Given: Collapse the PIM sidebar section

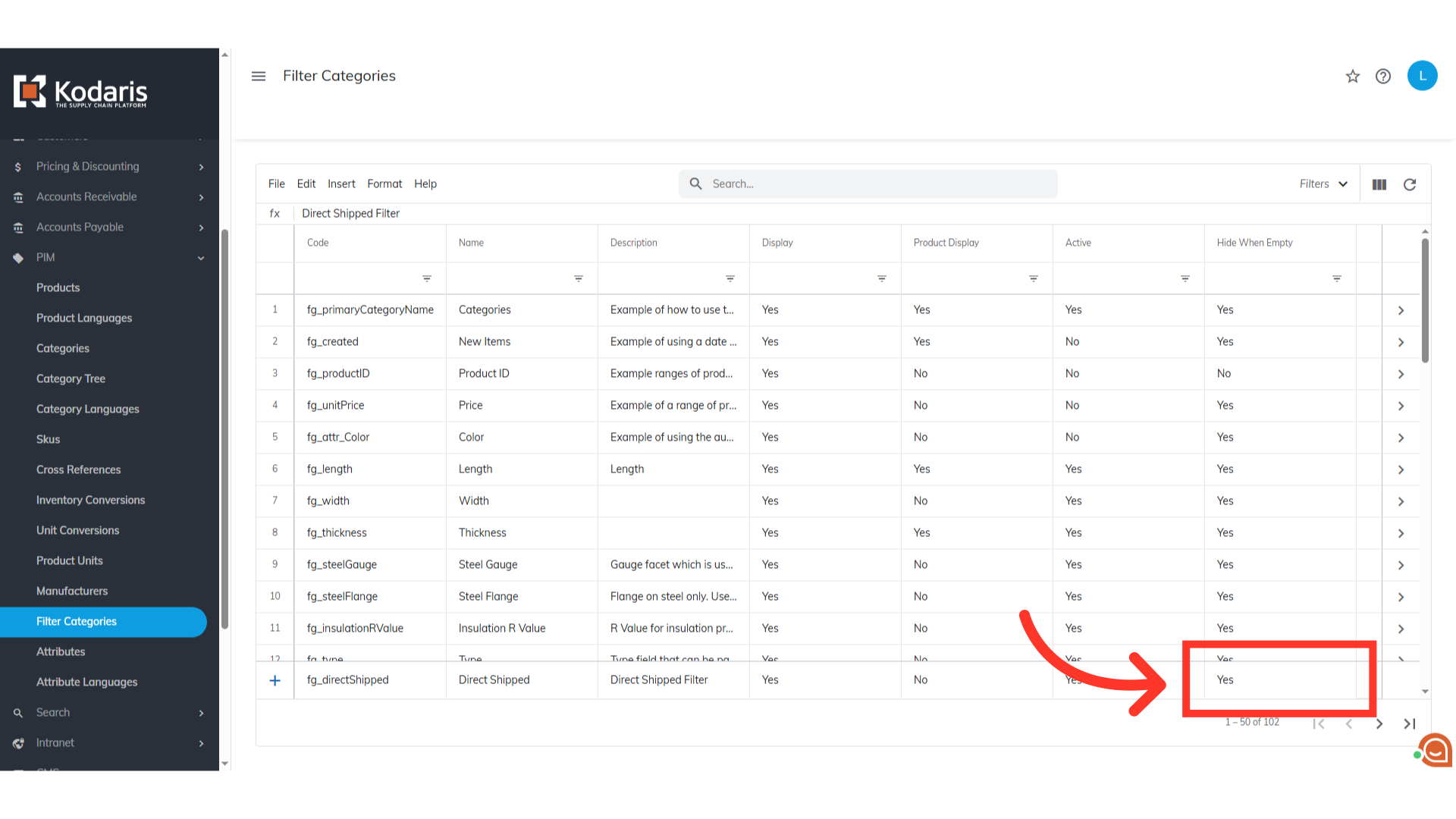Looking at the screenshot, I should pyautogui.click(x=201, y=258).
